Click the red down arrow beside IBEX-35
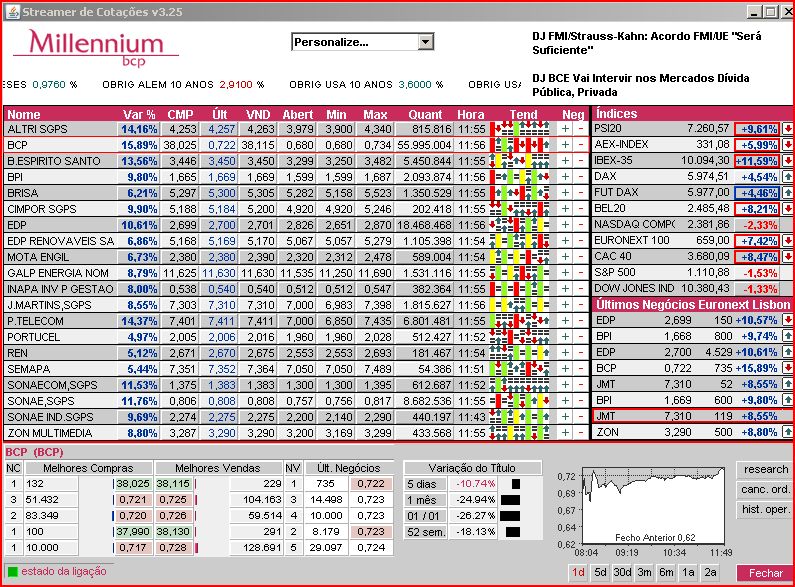The height and width of the screenshot is (587, 795). [787, 161]
